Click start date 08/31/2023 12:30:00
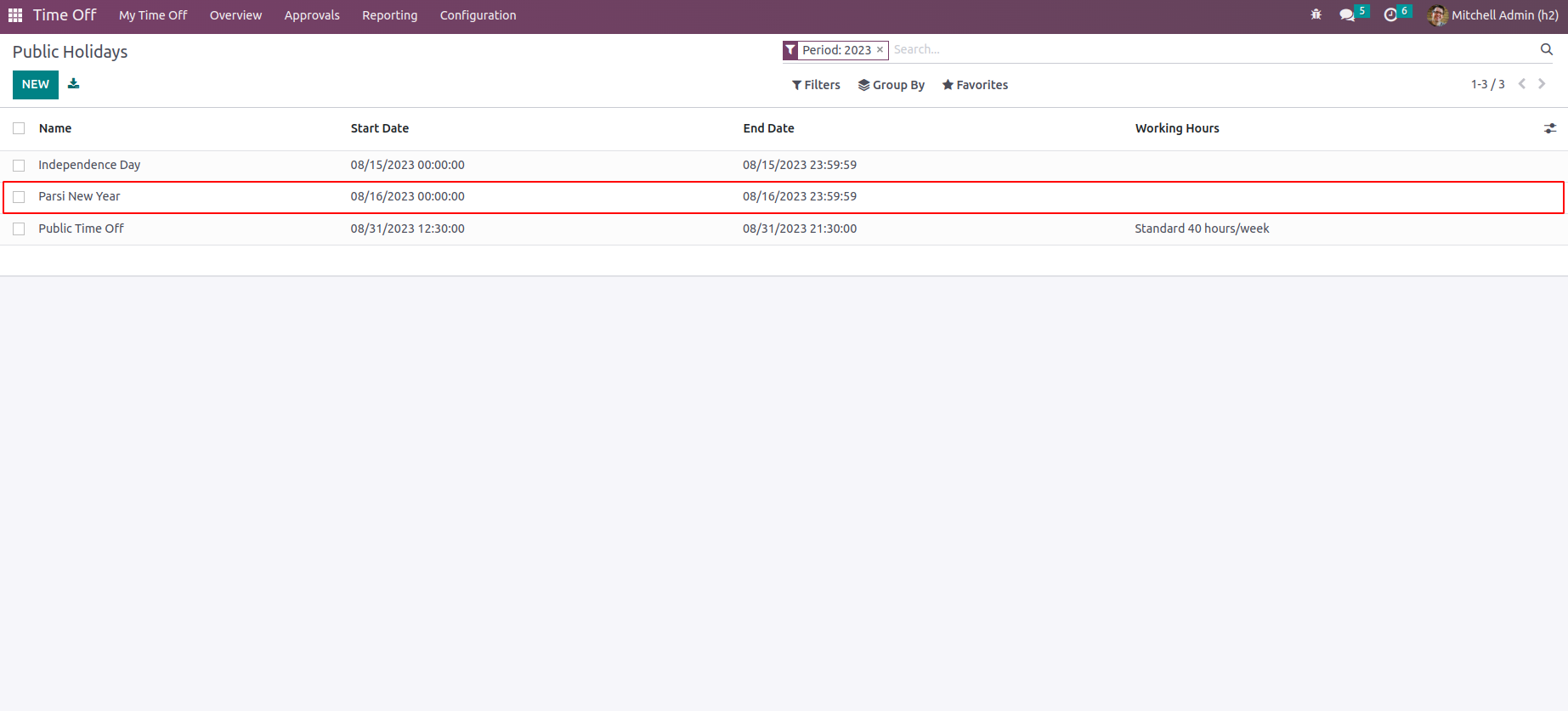Viewport: 1568px width, 711px height. pyautogui.click(x=407, y=229)
